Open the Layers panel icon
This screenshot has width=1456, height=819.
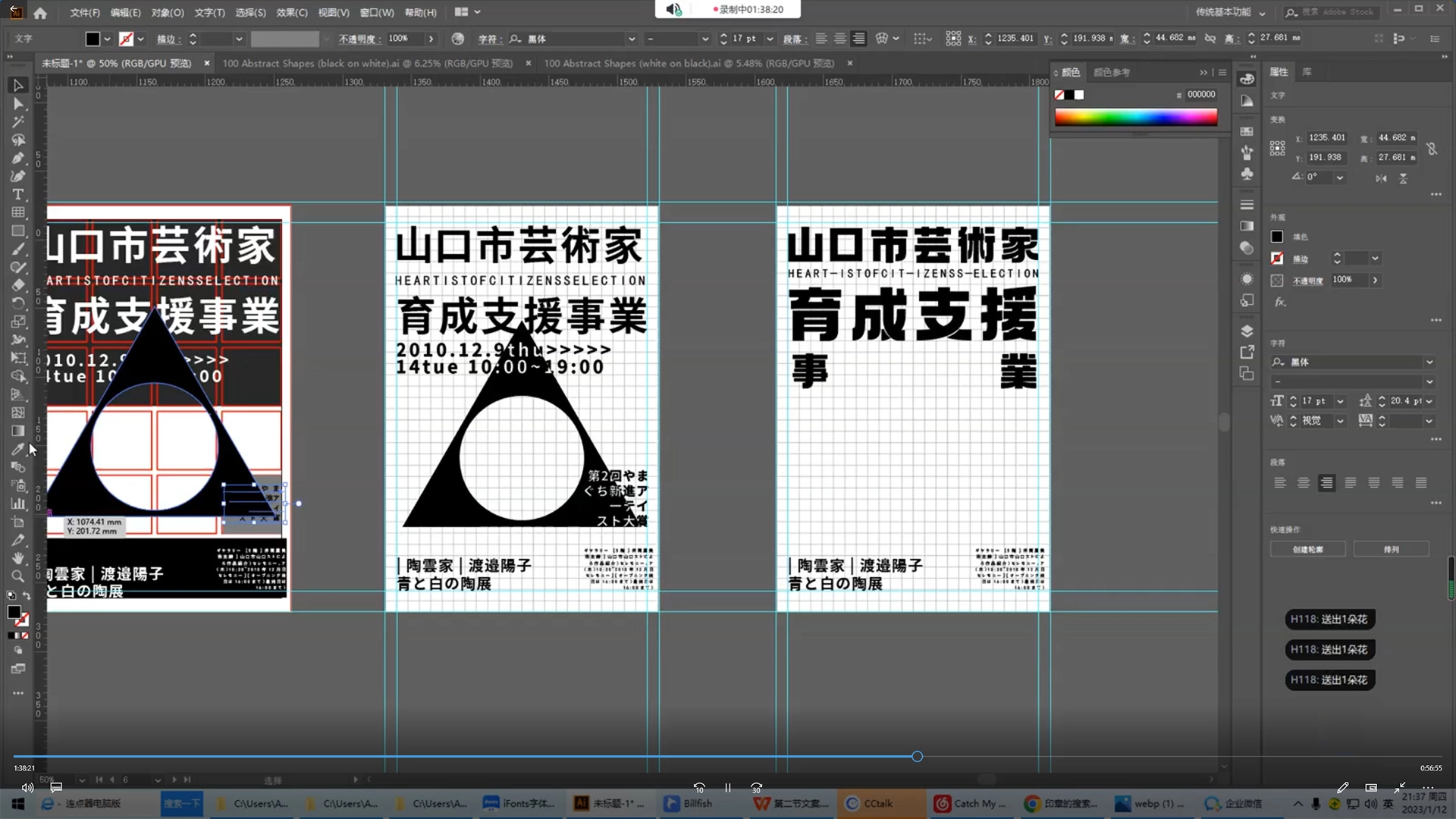[x=1247, y=331]
